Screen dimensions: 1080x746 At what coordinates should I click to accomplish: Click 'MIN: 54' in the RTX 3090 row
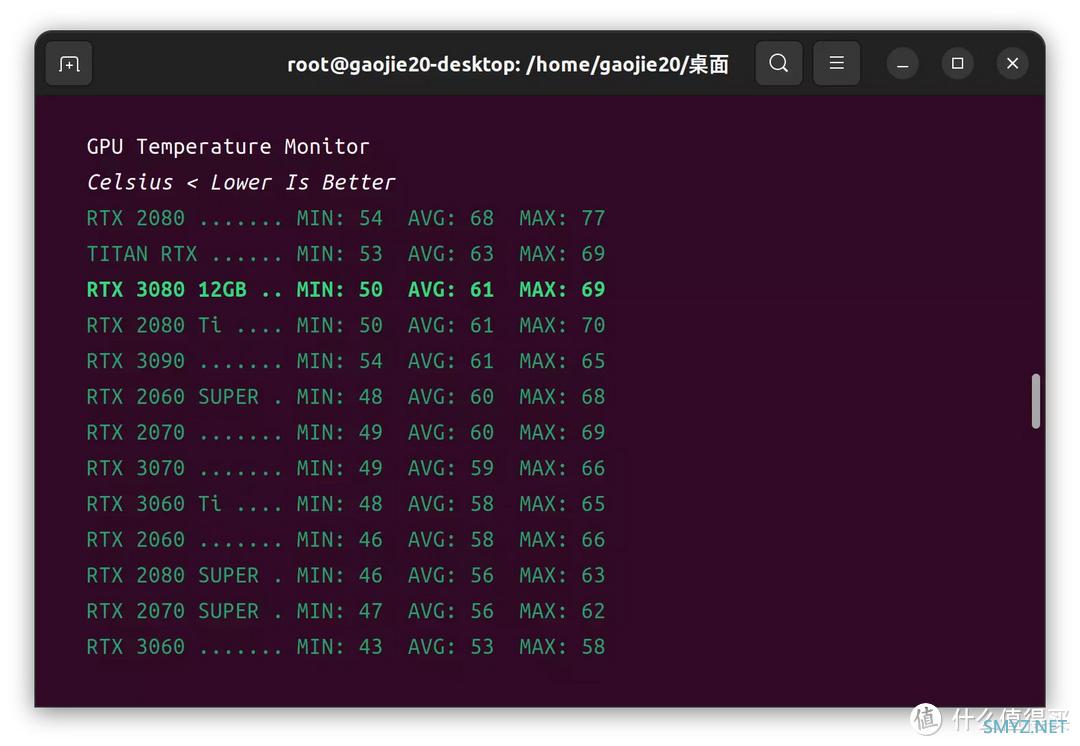pyautogui.click(x=340, y=361)
